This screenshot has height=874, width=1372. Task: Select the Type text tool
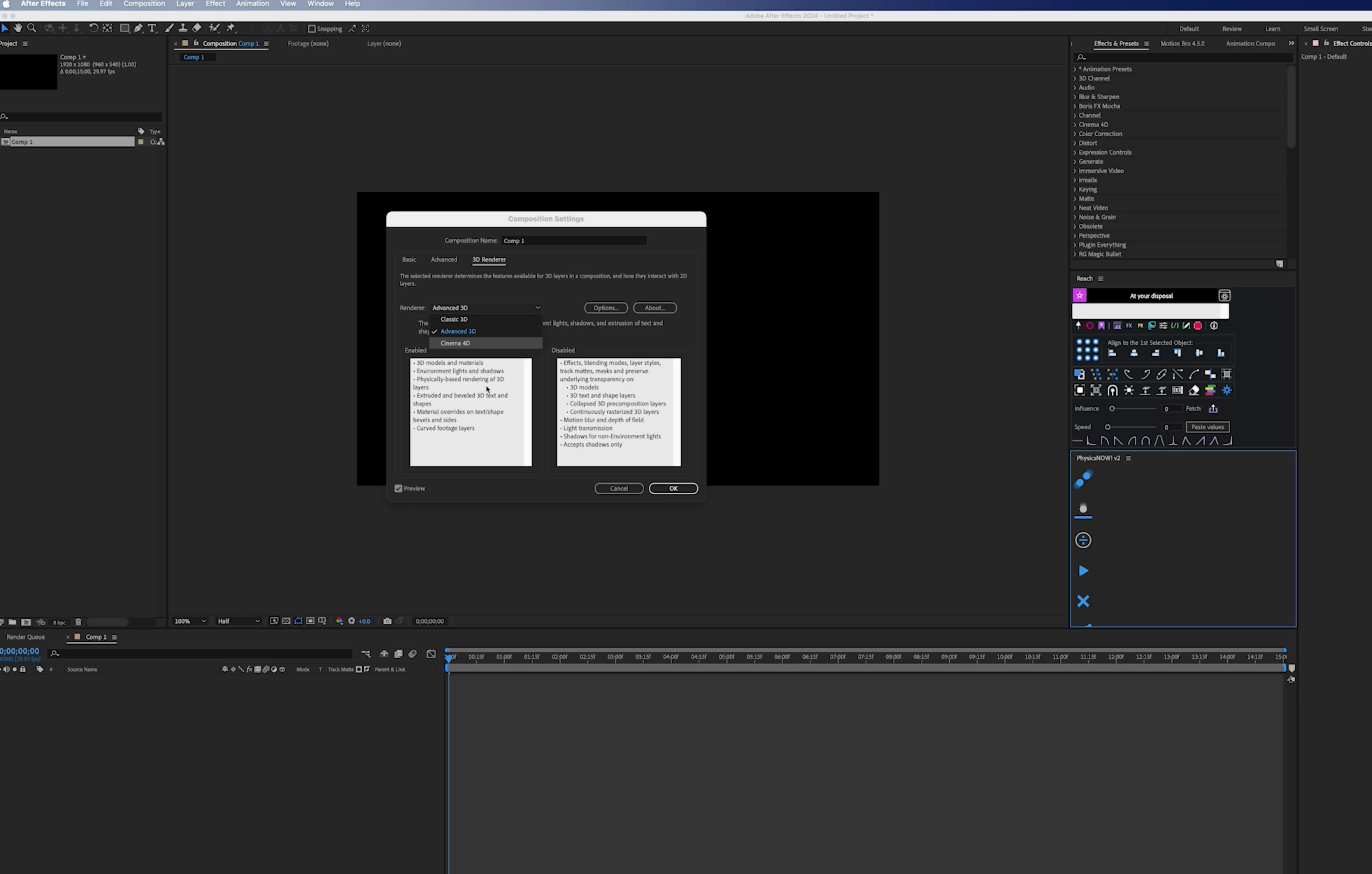tap(152, 28)
